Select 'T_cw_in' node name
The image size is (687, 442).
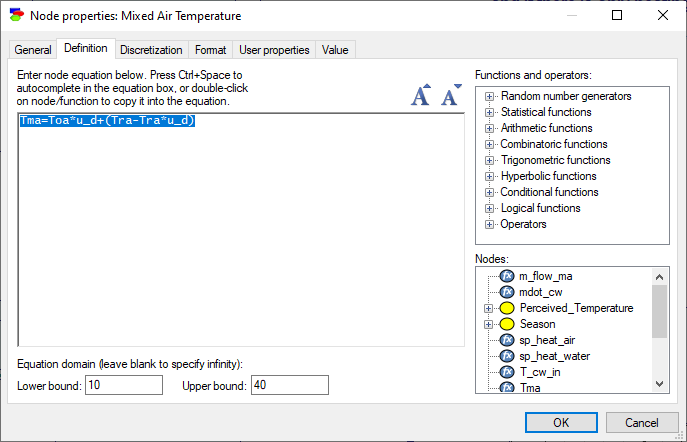(x=540, y=372)
